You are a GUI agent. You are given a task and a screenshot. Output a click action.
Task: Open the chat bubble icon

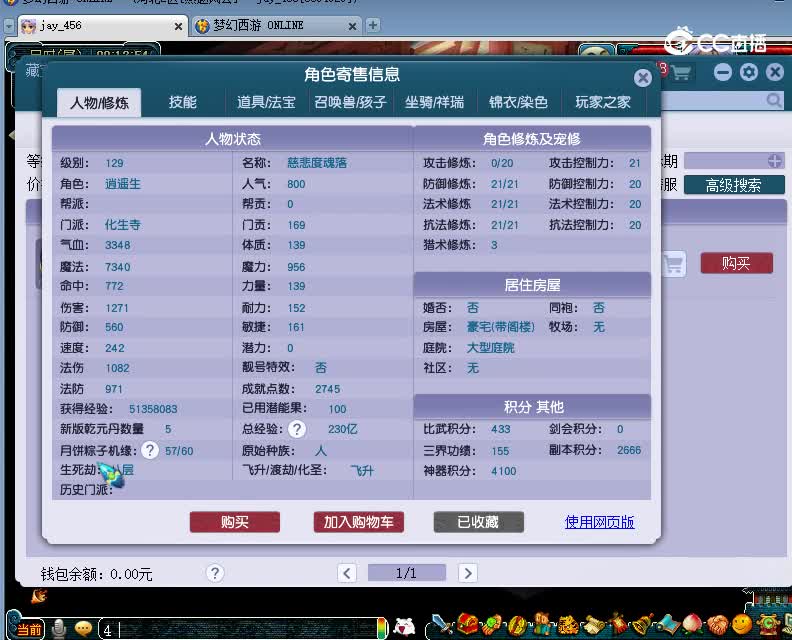click(x=83, y=628)
